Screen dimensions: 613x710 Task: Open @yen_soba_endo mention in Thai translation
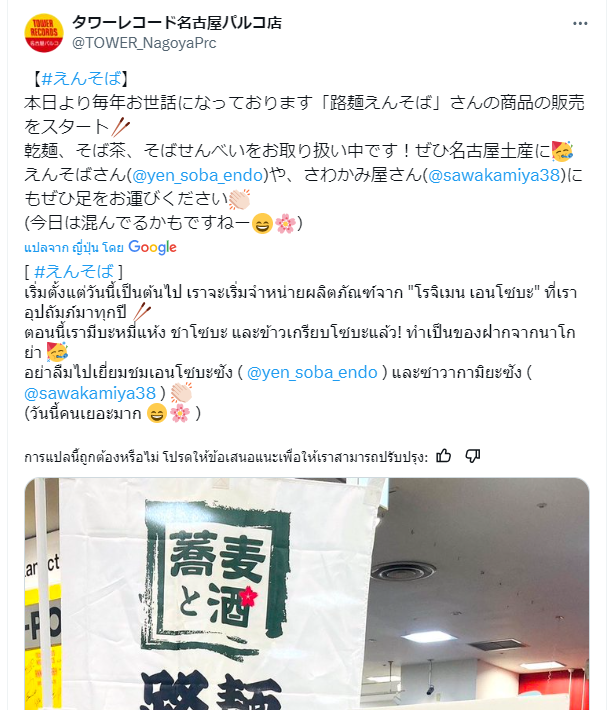(x=312, y=372)
